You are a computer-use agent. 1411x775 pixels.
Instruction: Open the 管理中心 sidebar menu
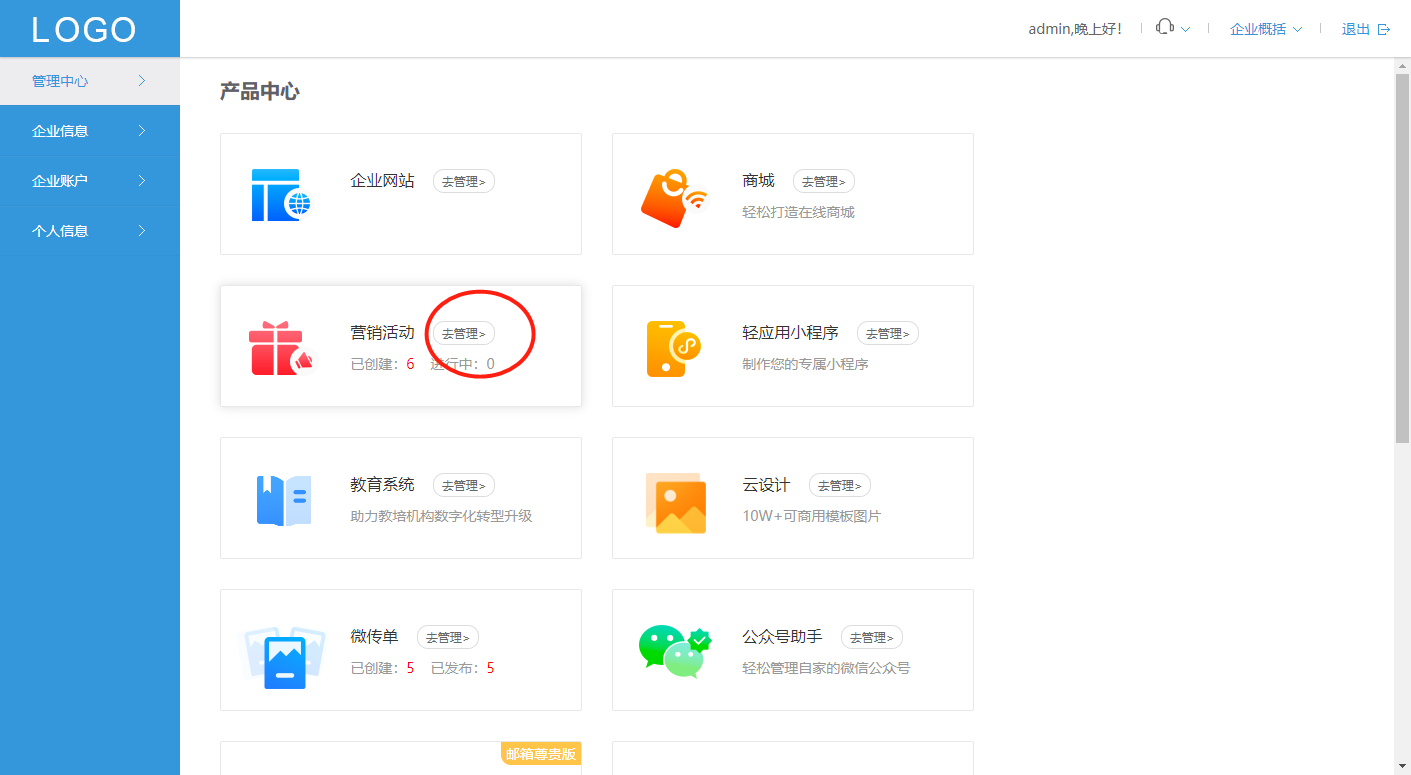(x=90, y=81)
